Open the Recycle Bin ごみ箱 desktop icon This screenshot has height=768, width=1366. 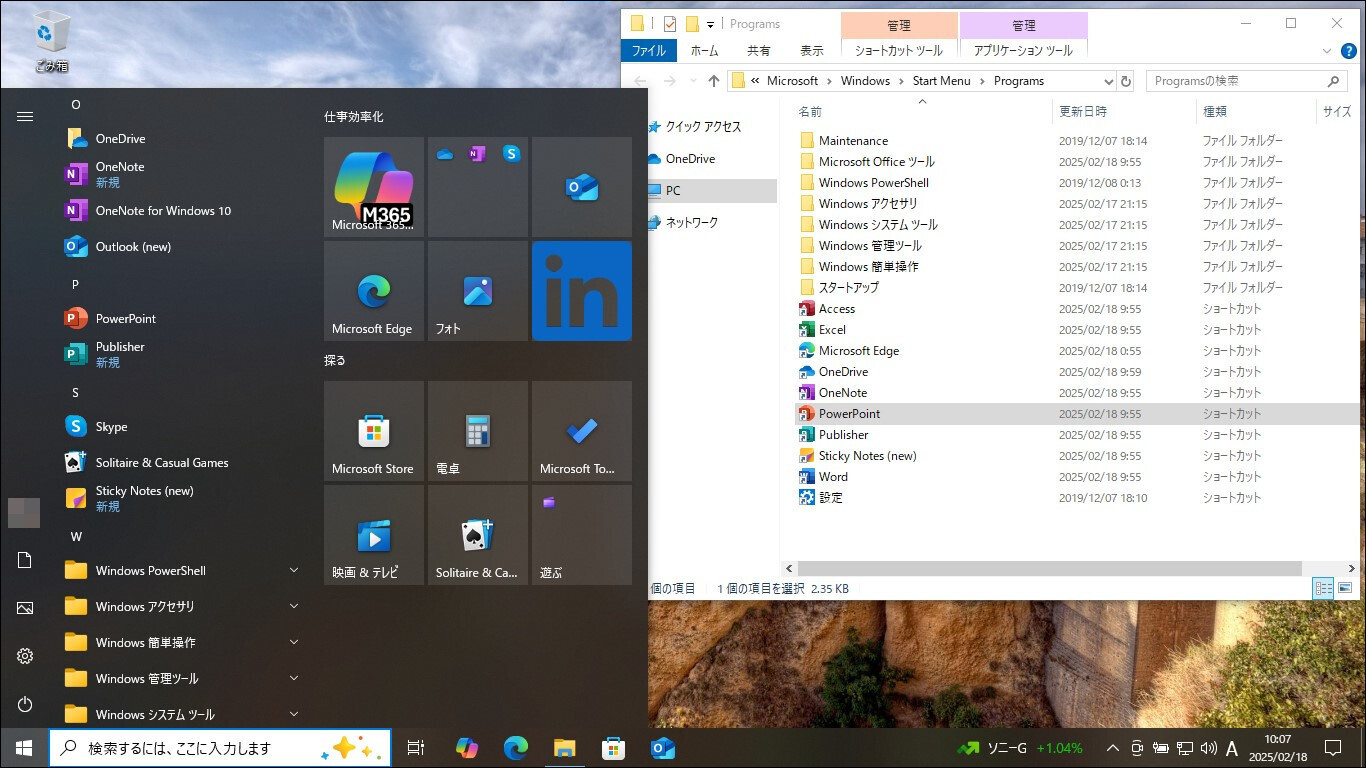click(51, 42)
